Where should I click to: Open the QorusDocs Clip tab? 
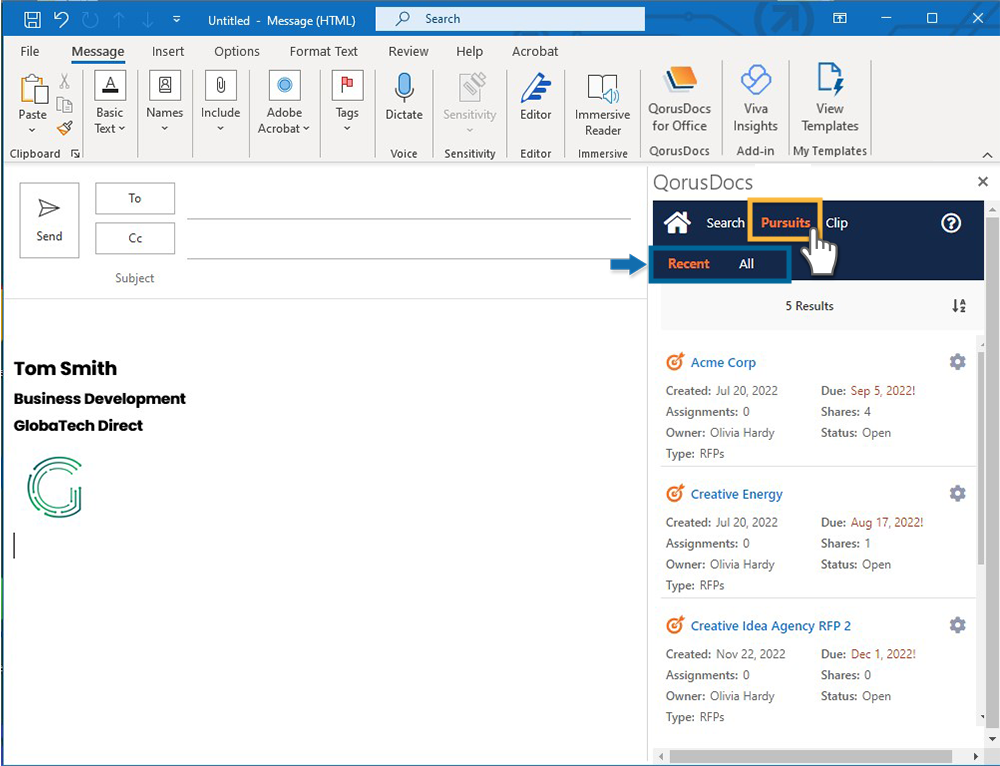836,223
